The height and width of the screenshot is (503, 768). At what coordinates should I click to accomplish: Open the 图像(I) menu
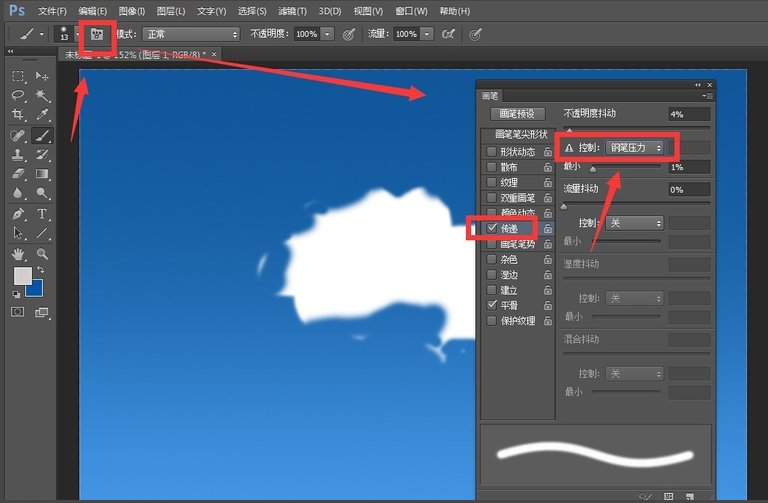coord(132,11)
